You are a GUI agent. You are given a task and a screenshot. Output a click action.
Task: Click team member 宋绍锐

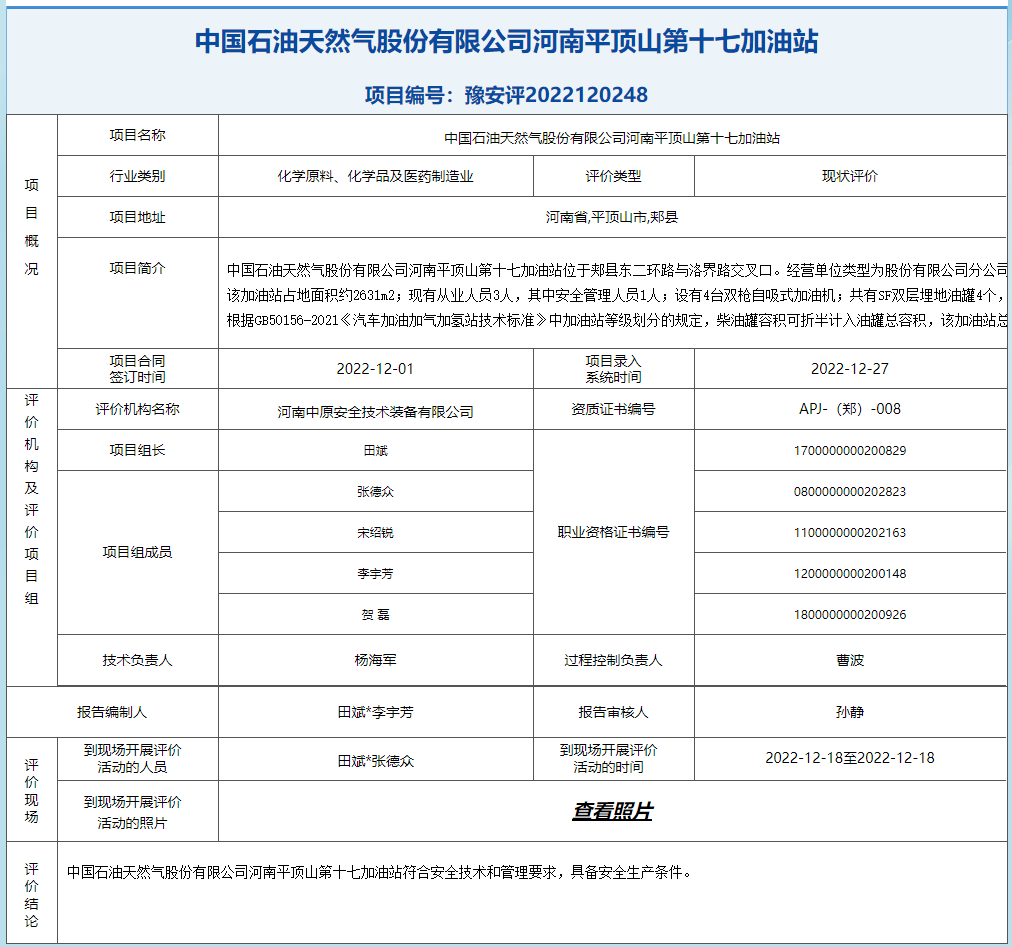coord(376,533)
